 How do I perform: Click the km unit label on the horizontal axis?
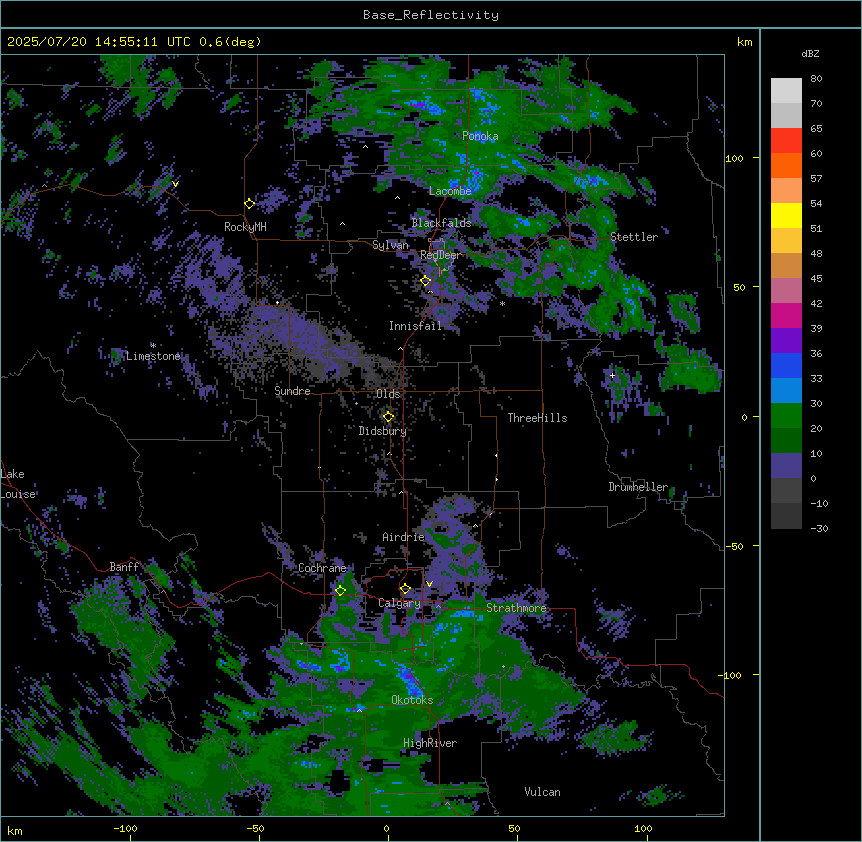pos(15,831)
